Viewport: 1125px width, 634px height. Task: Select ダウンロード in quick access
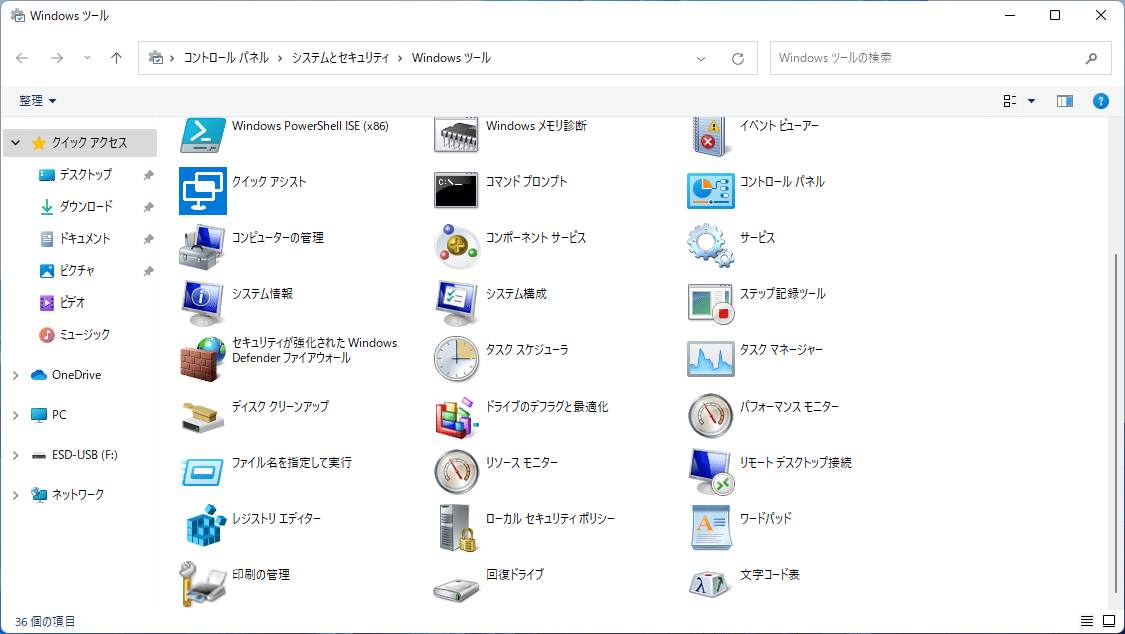(x=85, y=207)
